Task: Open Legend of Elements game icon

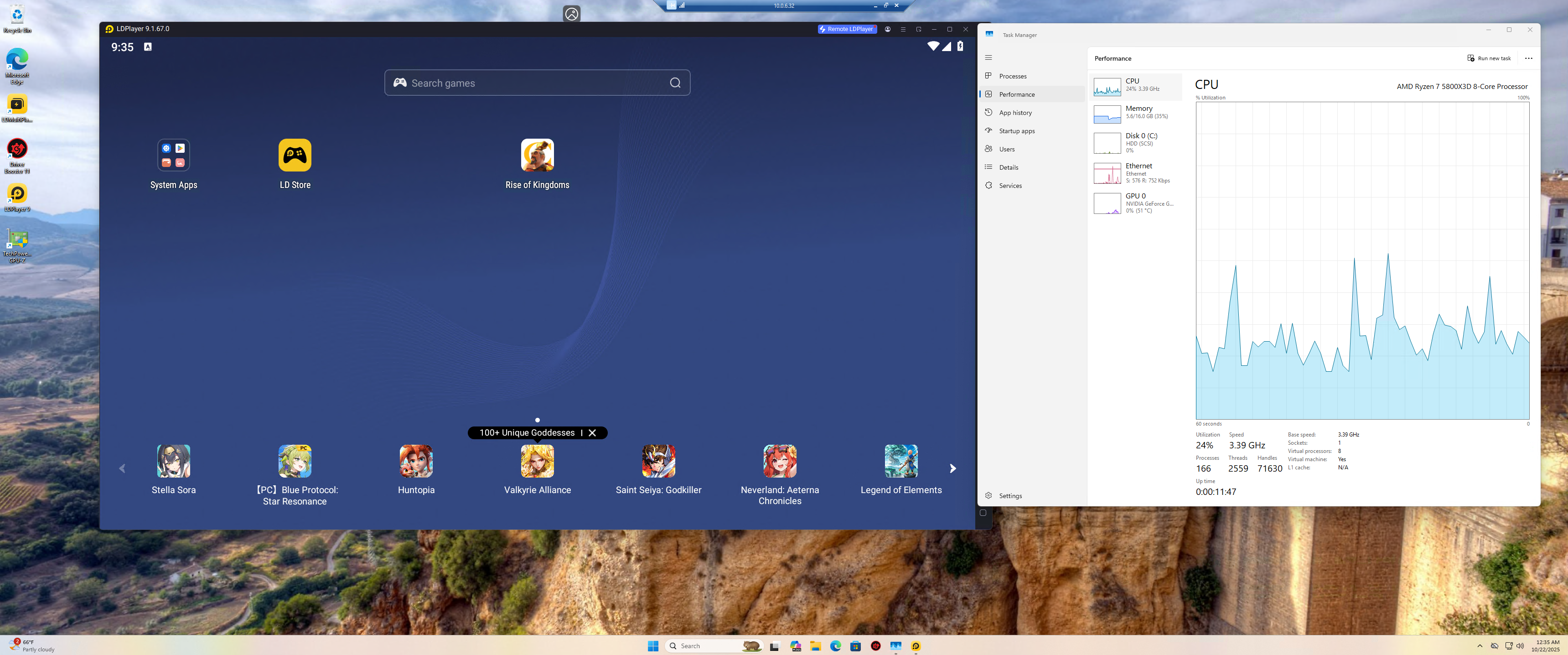Action: tap(901, 462)
